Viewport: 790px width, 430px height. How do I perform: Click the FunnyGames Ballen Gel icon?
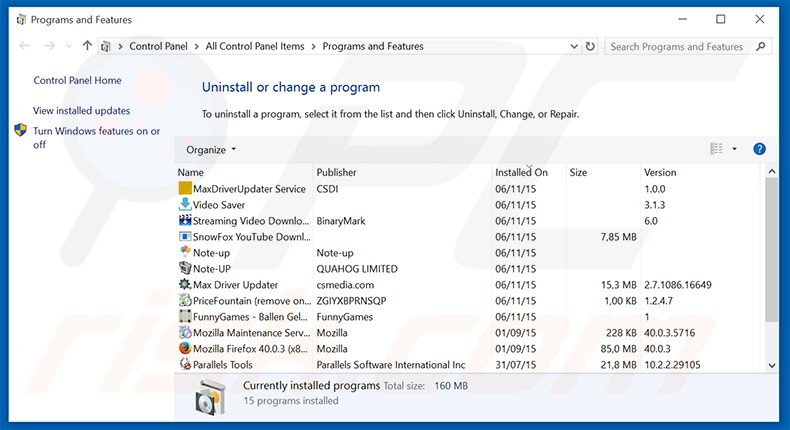tap(185, 317)
